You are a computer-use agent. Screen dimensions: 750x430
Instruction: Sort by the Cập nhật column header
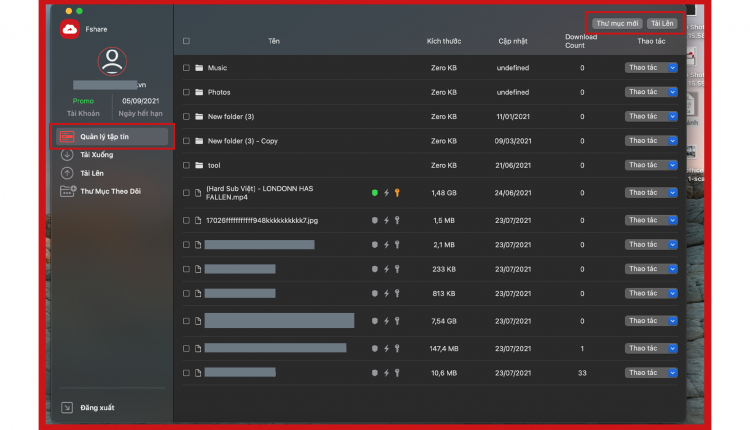[x=513, y=41]
